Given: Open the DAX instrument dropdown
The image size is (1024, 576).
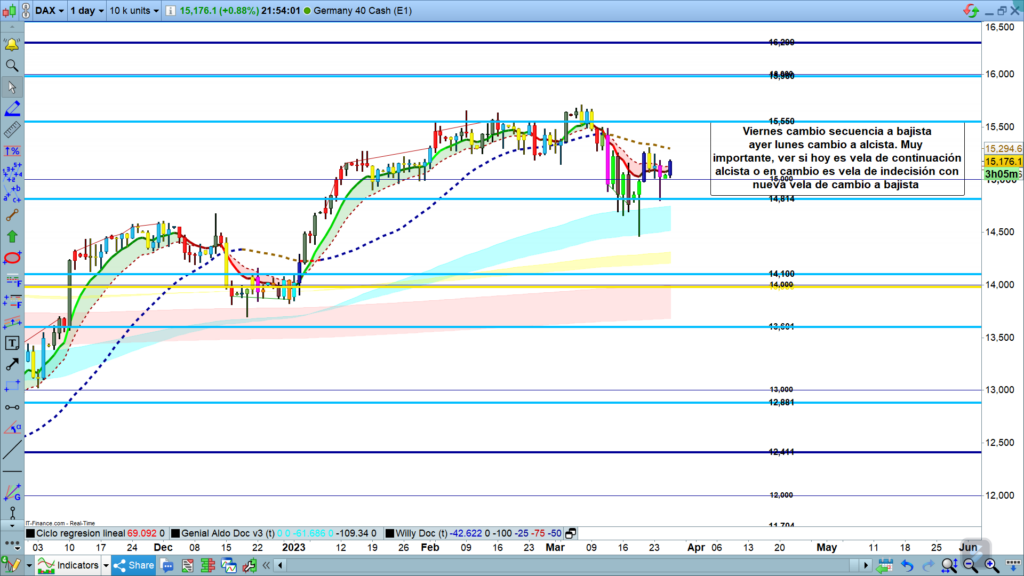Looking at the screenshot, I should click(50, 10).
